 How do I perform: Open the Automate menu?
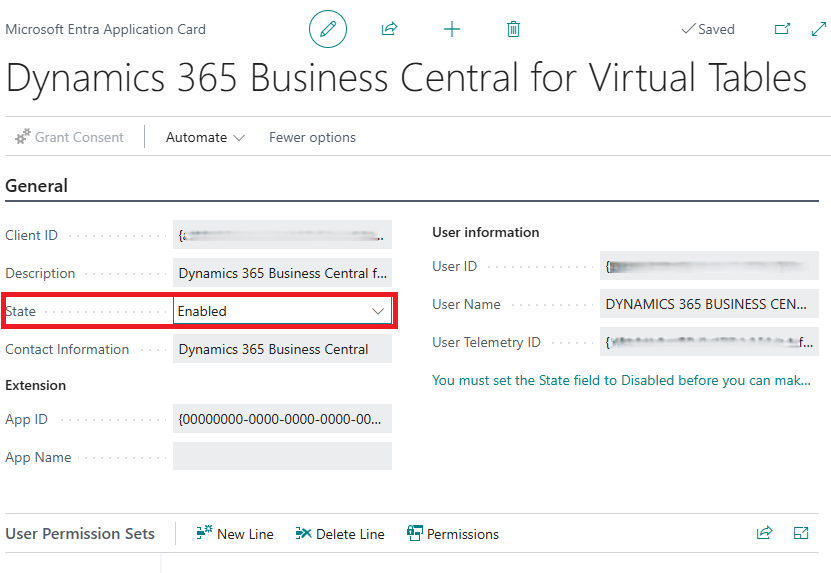coord(205,137)
